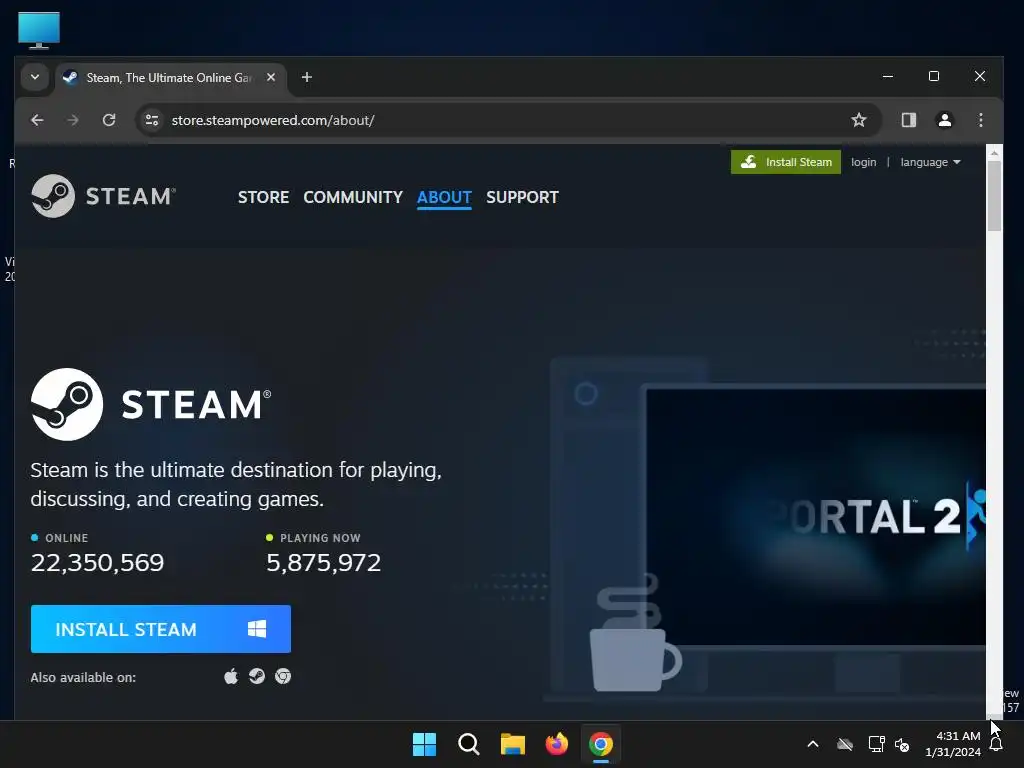Toggle the Chrome side panel
This screenshot has width=1024, height=768.
coord(908,120)
